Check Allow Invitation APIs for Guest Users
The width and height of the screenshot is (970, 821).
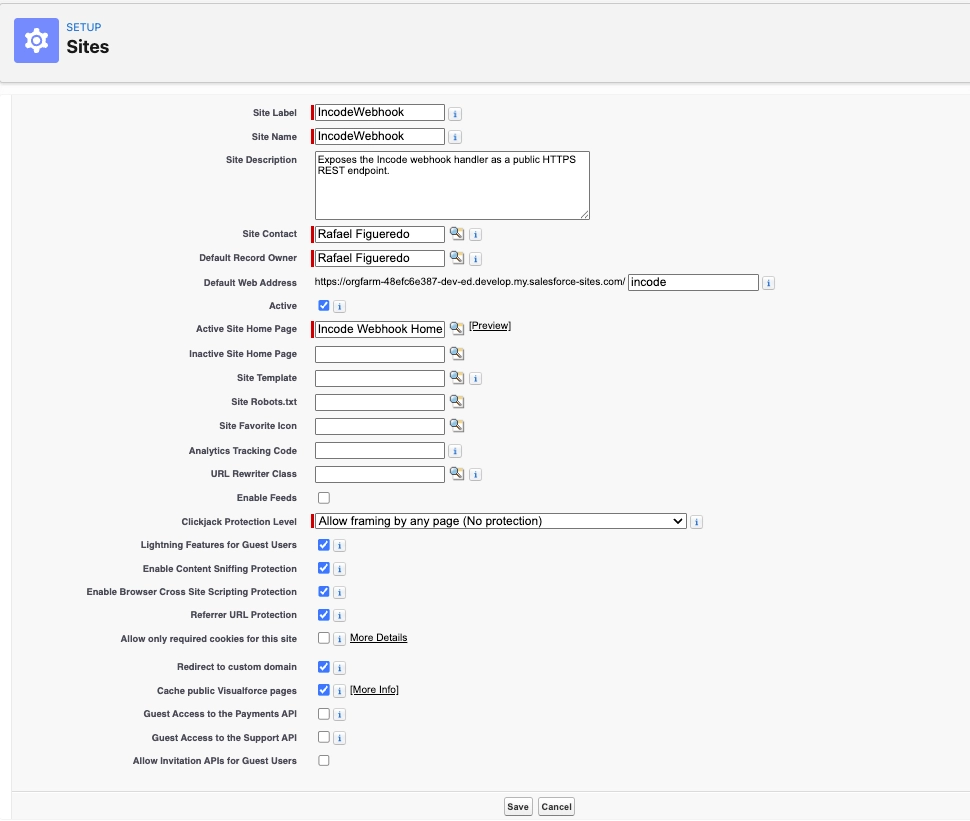(324, 760)
